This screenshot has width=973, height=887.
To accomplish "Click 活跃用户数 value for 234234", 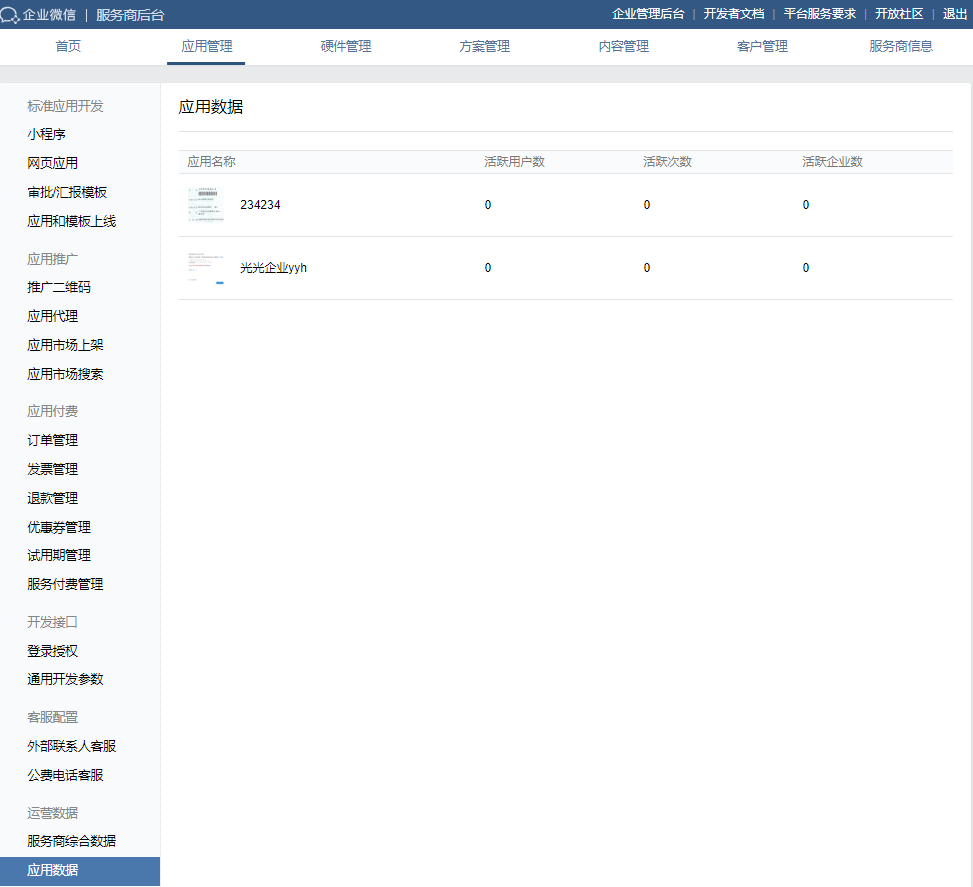I will point(488,205).
